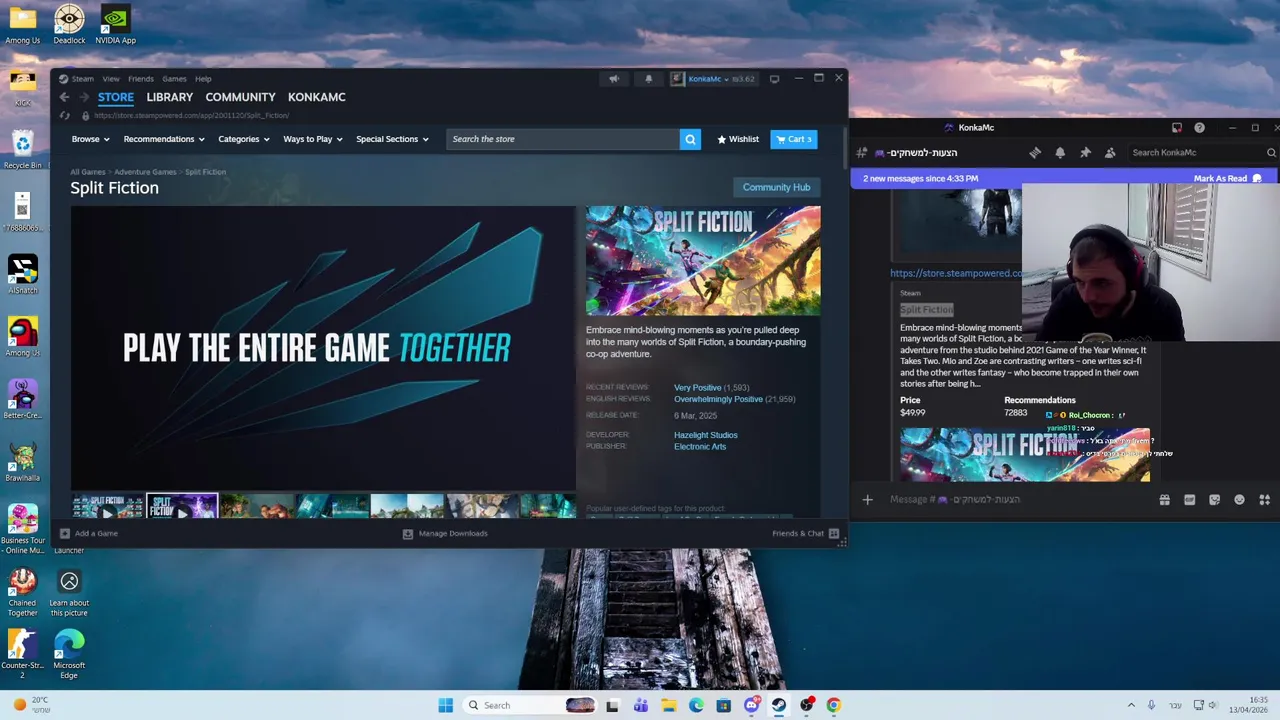Image resolution: width=1280 pixels, height=720 pixels.
Task: Open Google Chrome from the taskbar
Action: [834, 705]
